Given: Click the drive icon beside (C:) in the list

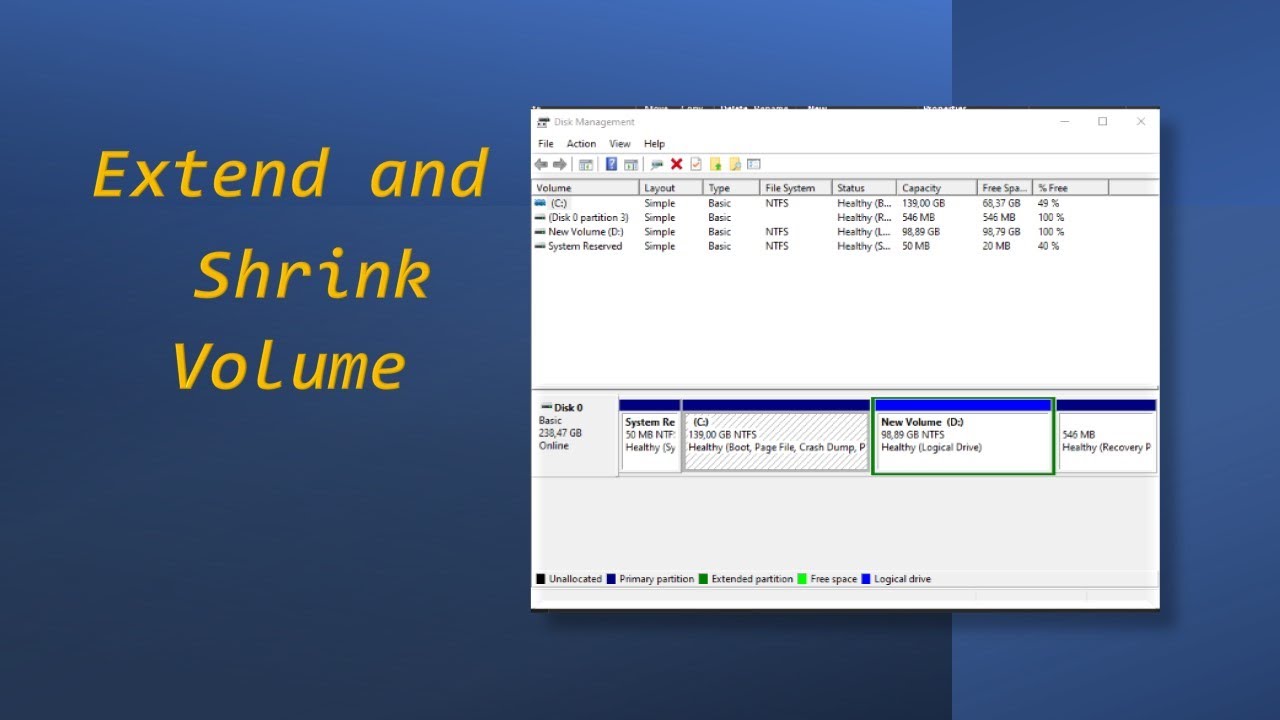Looking at the screenshot, I should pyautogui.click(x=540, y=203).
